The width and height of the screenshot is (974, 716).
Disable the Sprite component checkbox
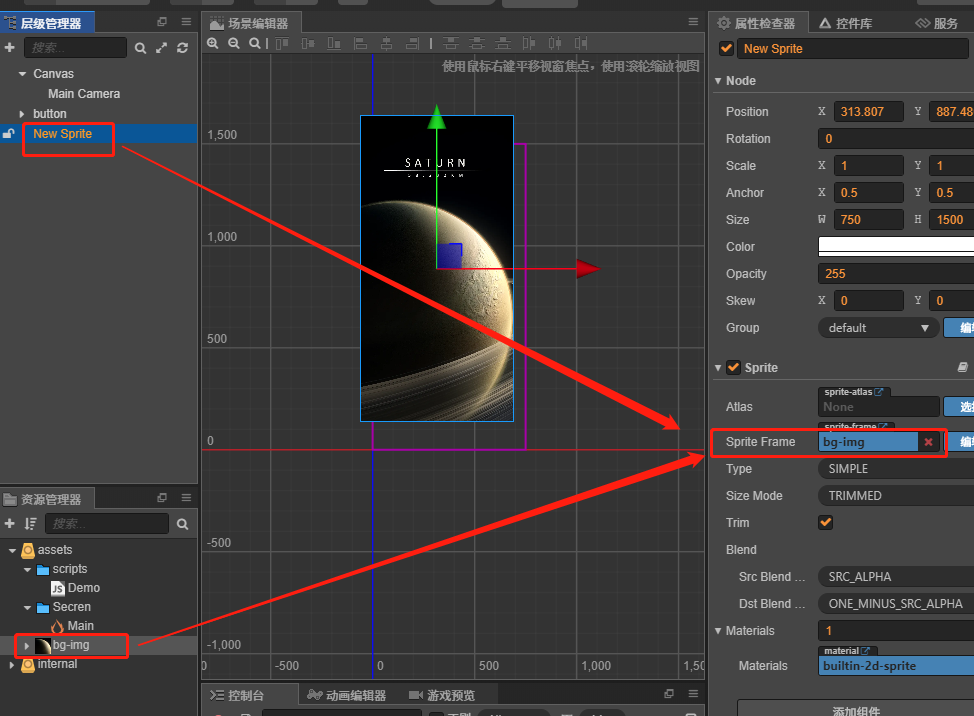pos(734,368)
